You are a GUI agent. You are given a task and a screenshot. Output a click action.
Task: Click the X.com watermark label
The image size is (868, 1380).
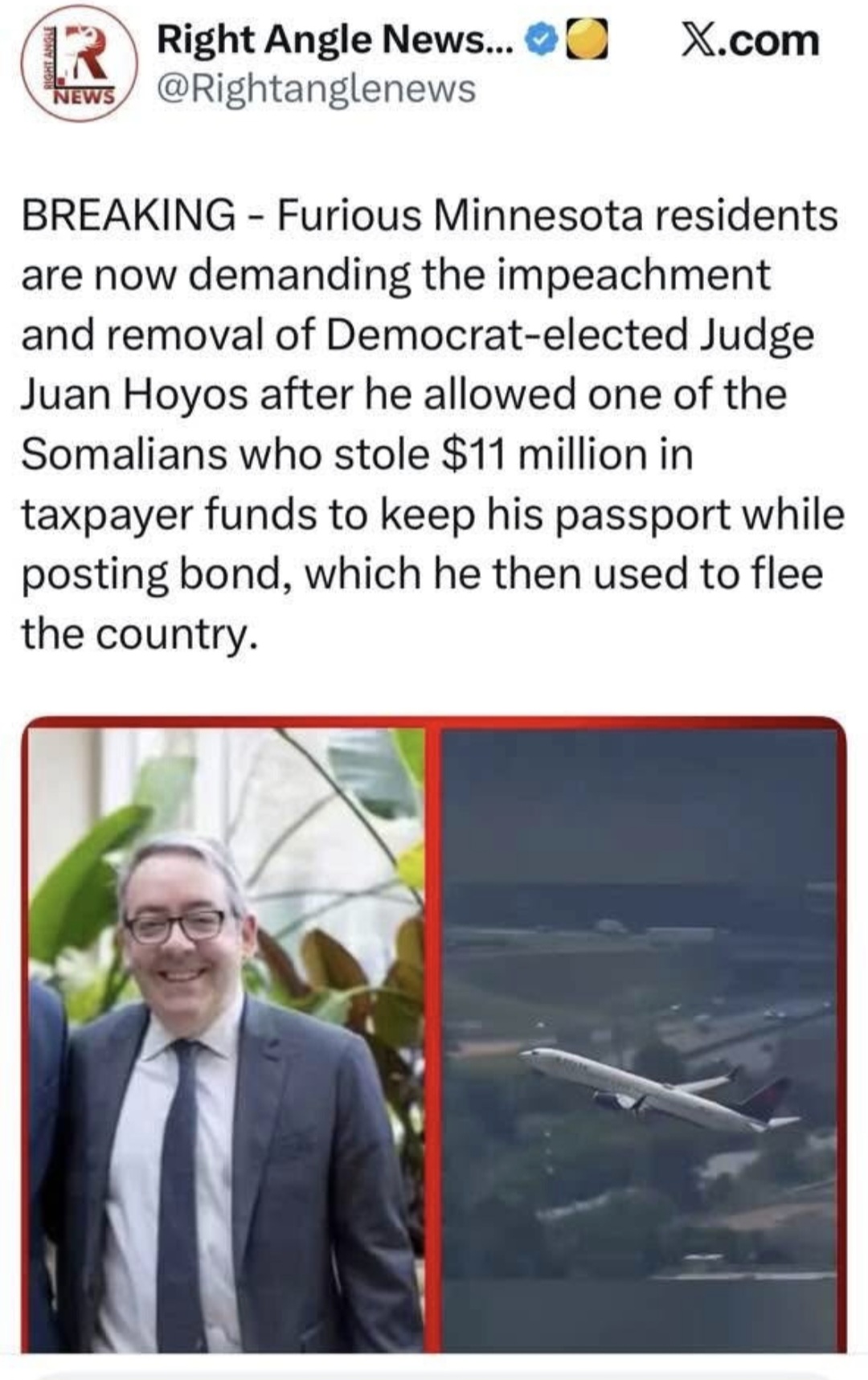[751, 40]
